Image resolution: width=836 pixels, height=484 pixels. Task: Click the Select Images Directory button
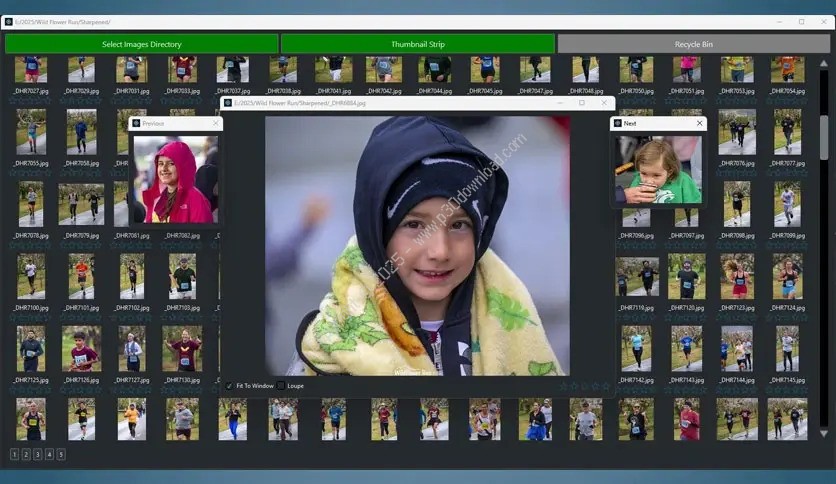point(142,44)
